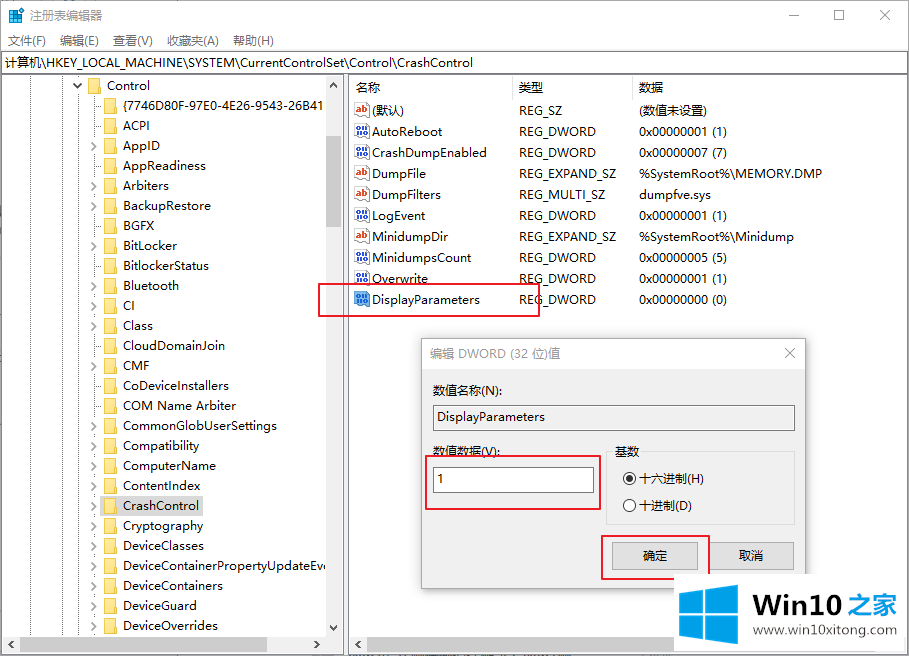Click the tree pane scroll up arrow

coord(333,85)
